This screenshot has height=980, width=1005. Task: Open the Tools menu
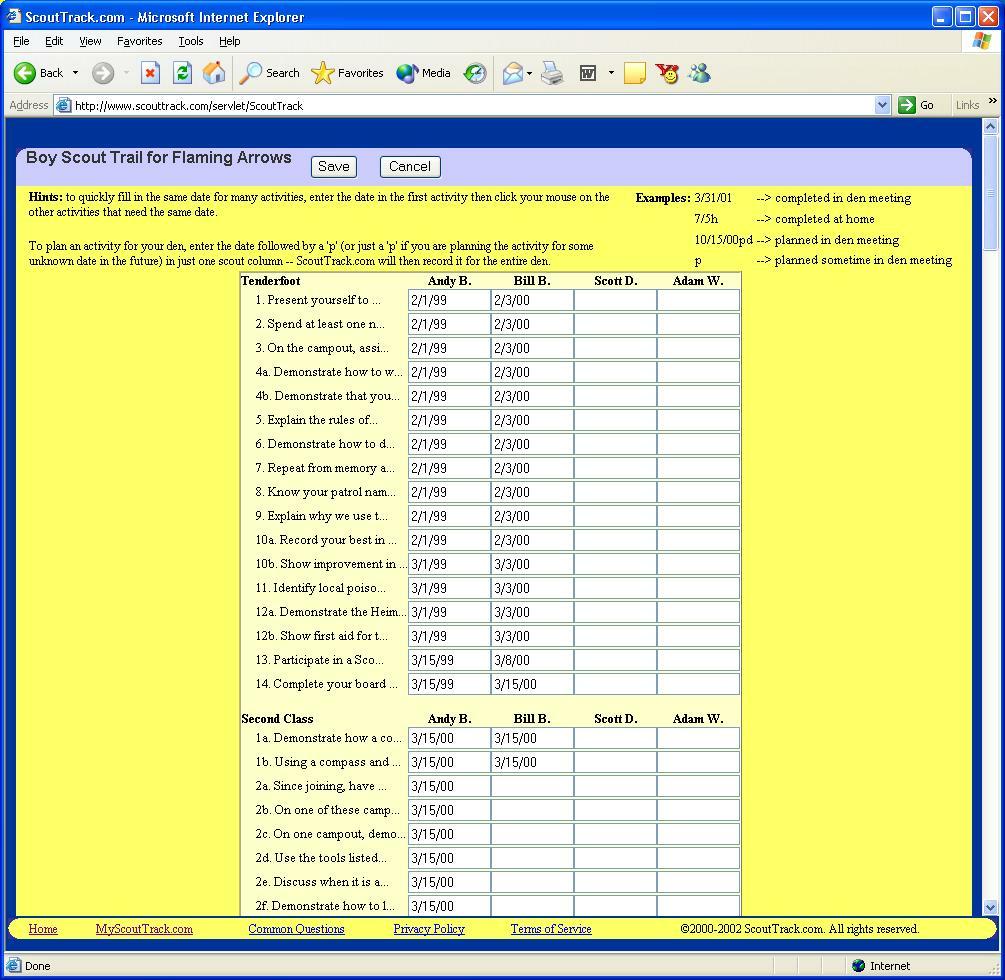coord(190,41)
